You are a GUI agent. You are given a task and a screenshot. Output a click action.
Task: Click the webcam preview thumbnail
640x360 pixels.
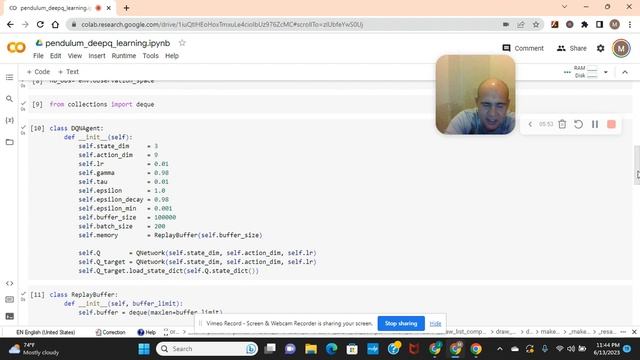476,95
